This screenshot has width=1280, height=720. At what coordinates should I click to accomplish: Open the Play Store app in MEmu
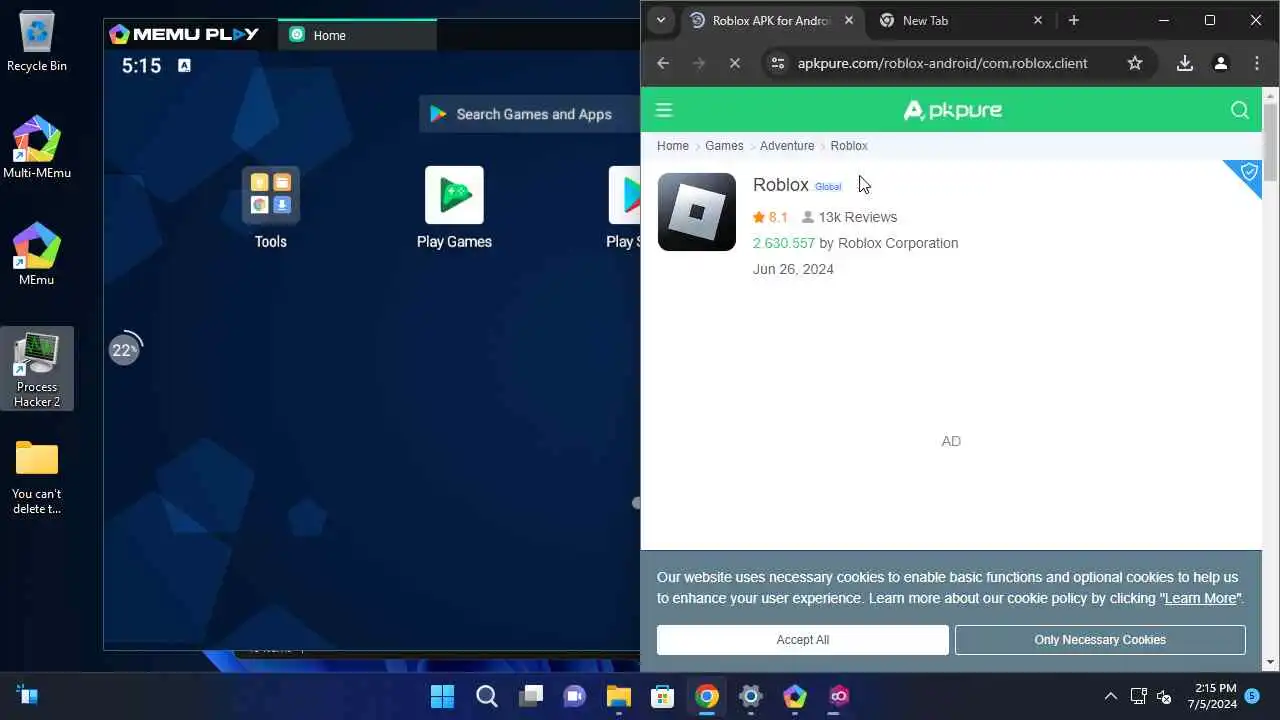coord(624,208)
